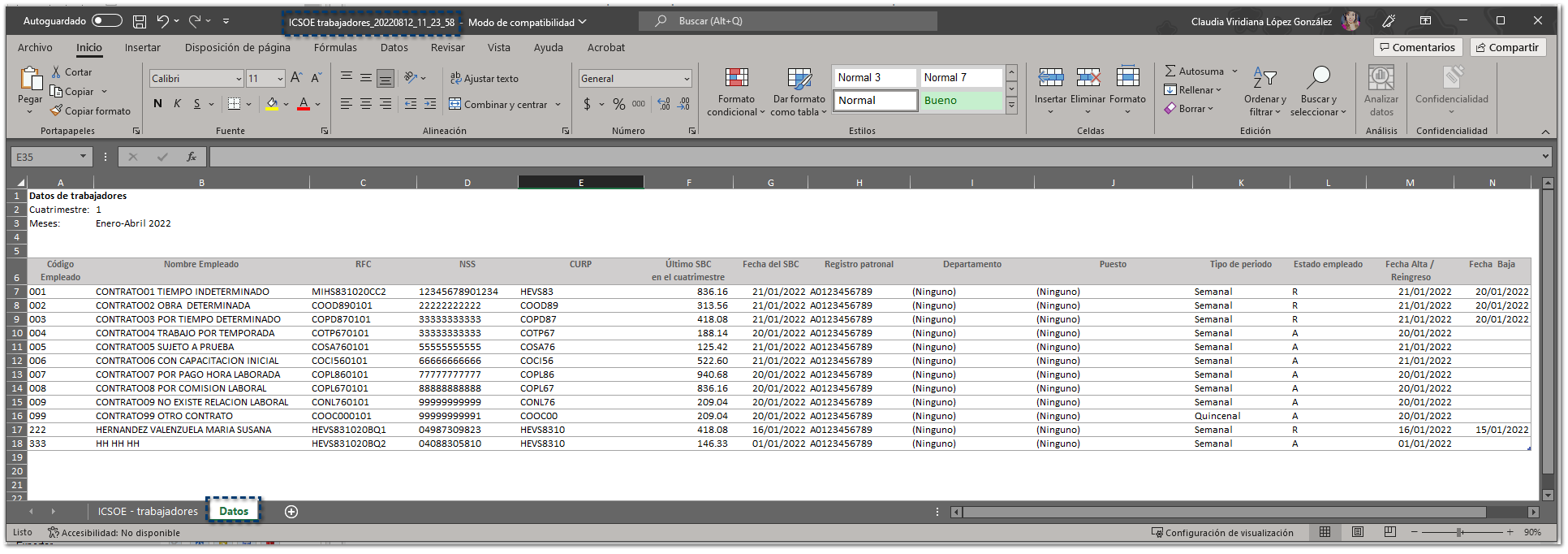Click the Compartir button
Viewport: 1568px width, 554px height.
1507,48
